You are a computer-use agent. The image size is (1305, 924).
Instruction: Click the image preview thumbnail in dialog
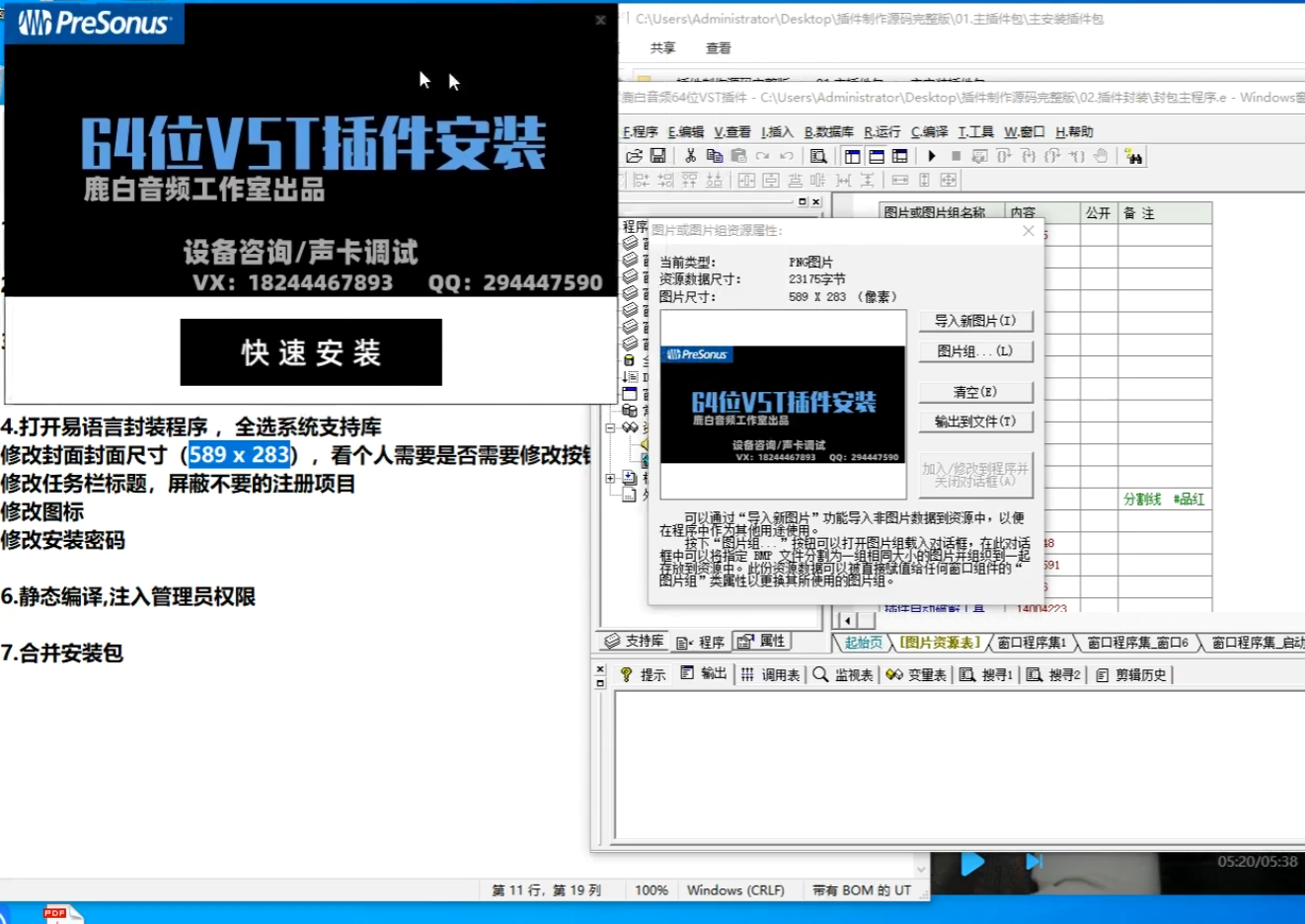[783, 404]
